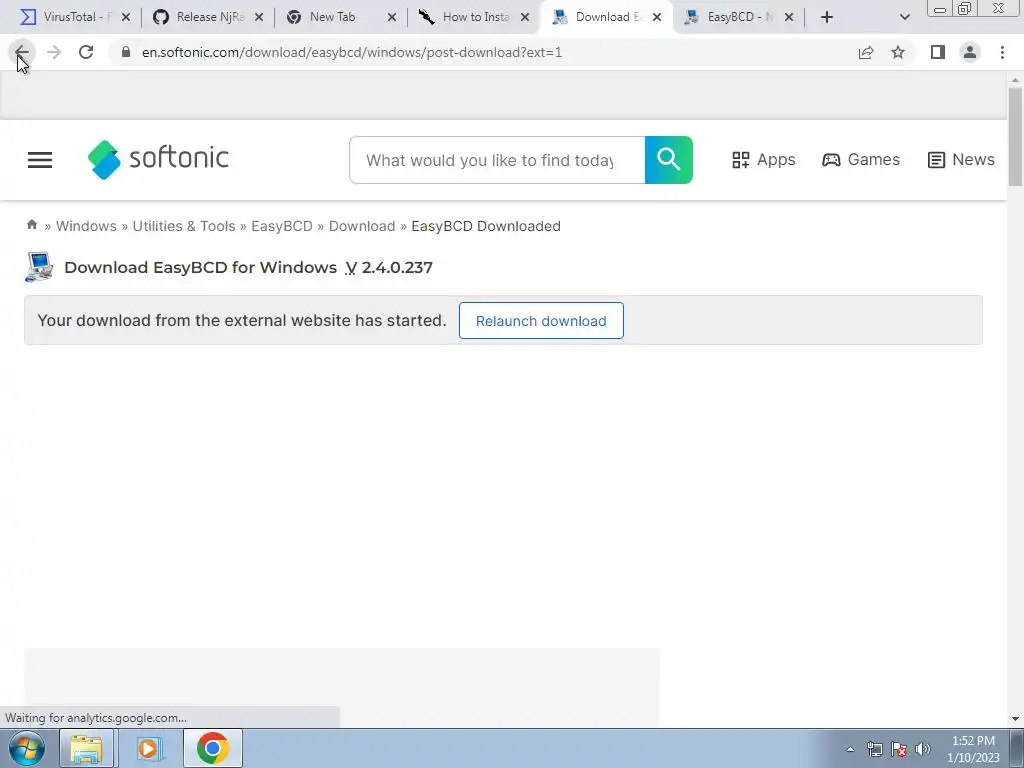Open Windows Explorer from the taskbar
The height and width of the screenshot is (768, 1024).
pos(86,748)
